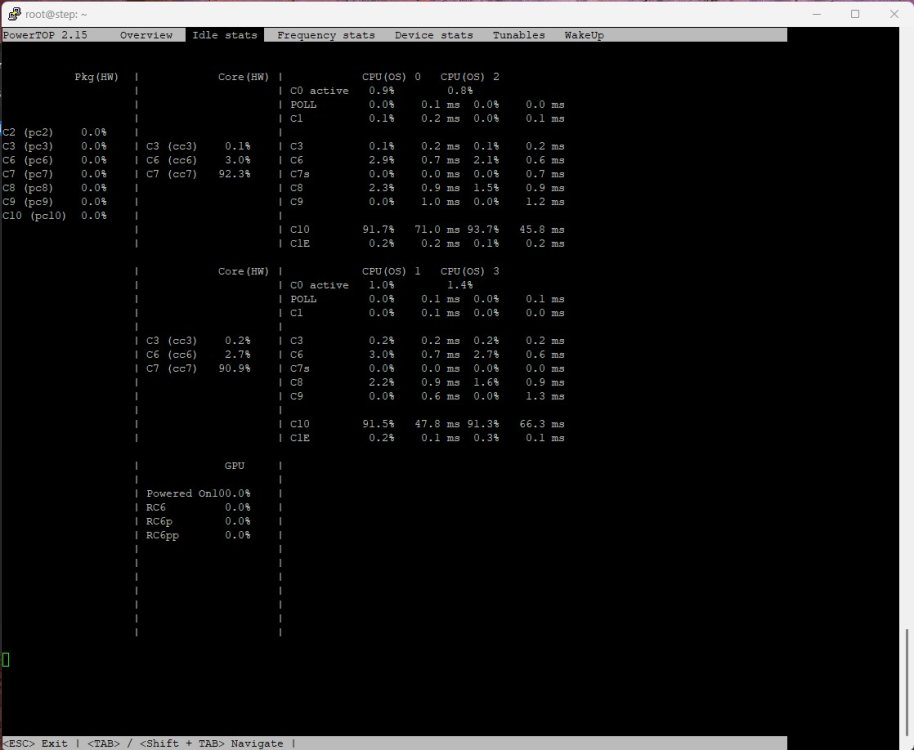Click the C9 duration 1.3 ms
This screenshot has height=750, width=914.
click(545, 396)
